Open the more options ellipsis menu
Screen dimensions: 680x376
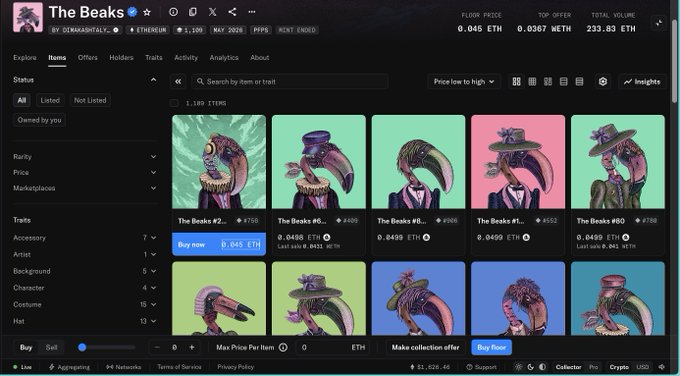[252, 12]
